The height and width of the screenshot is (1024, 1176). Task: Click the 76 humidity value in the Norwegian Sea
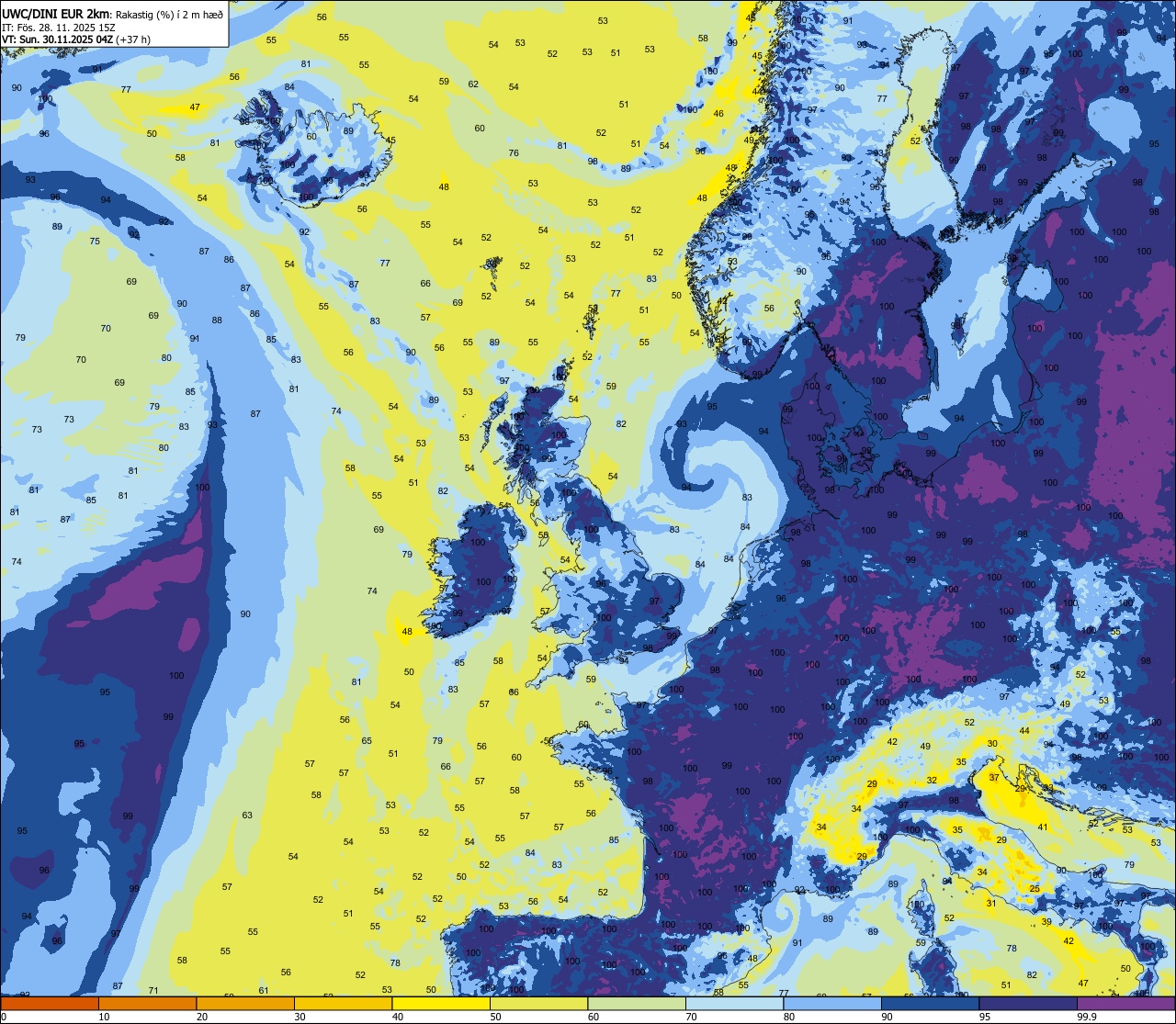pyautogui.click(x=514, y=153)
